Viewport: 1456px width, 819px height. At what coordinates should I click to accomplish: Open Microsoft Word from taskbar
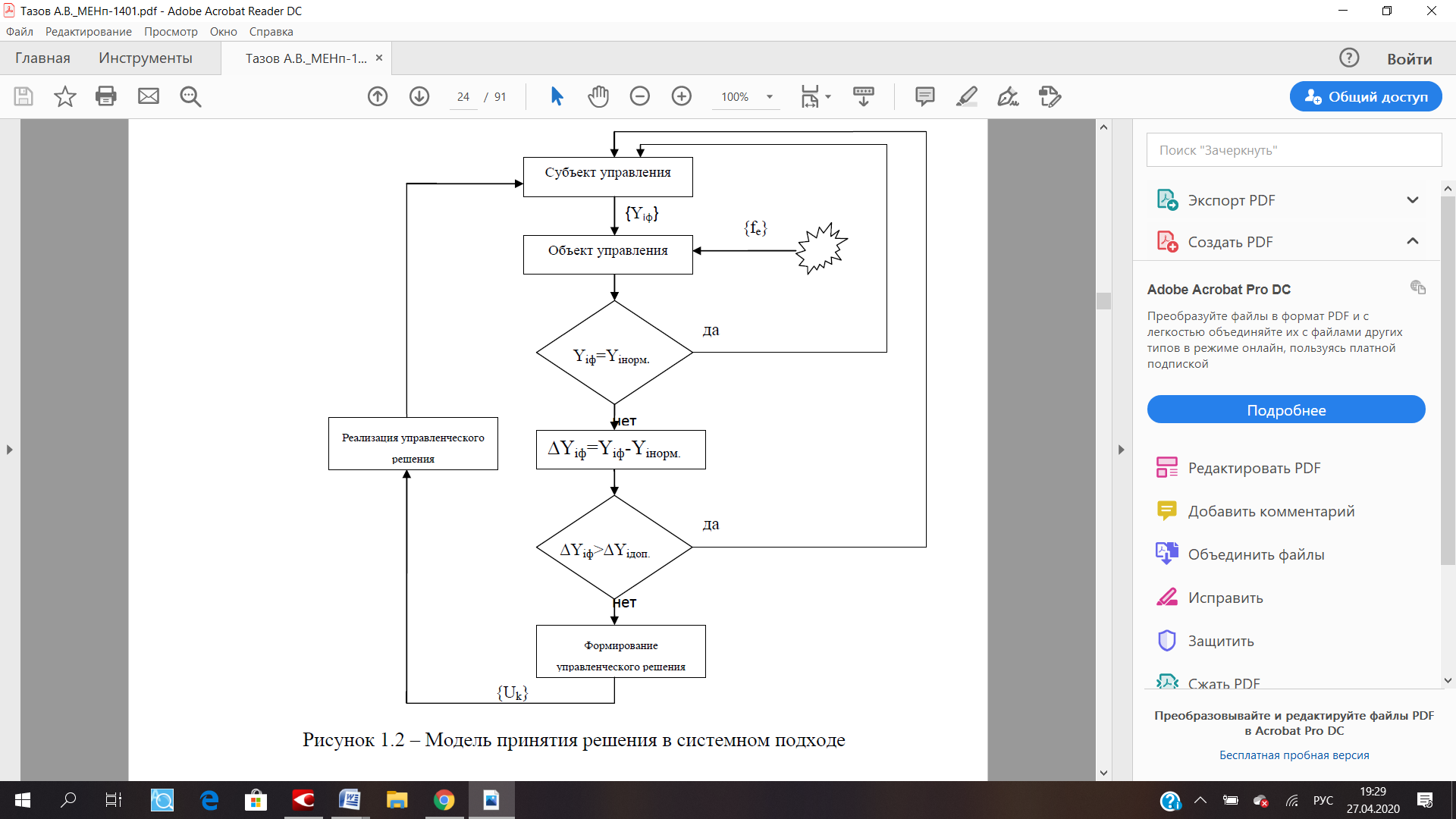pyautogui.click(x=350, y=800)
